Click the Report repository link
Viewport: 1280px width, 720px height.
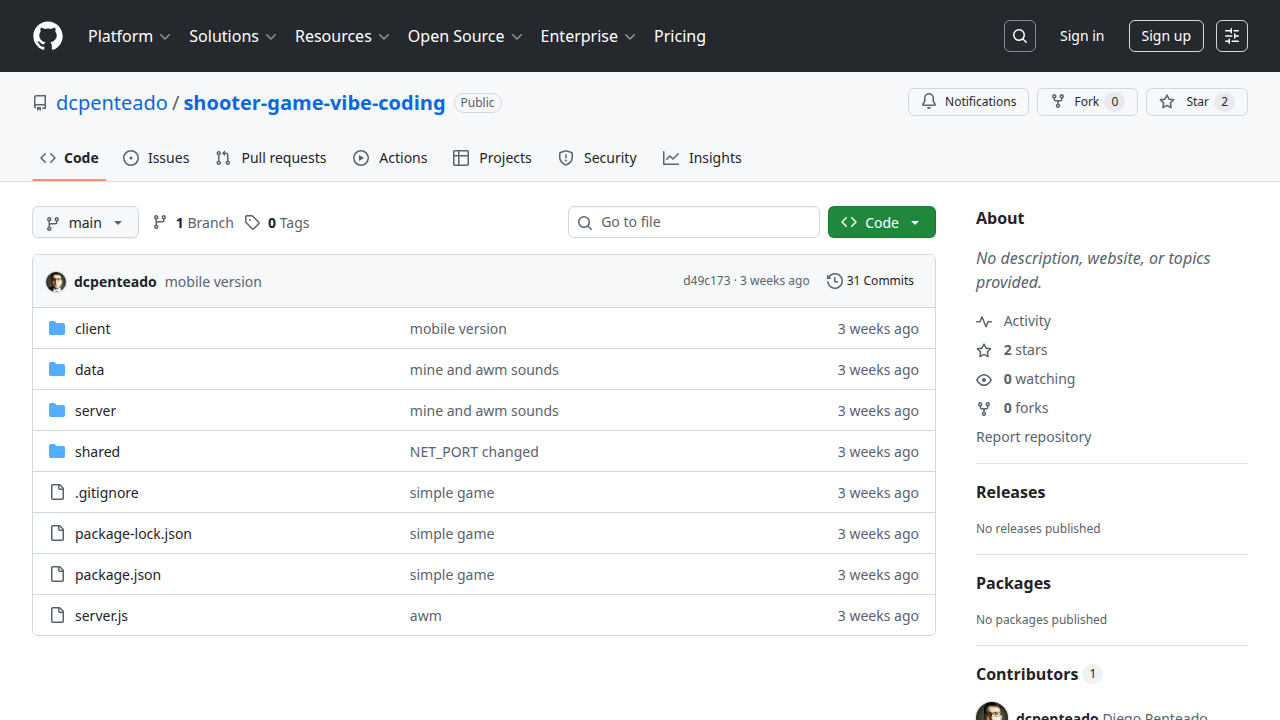(x=1034, y=437)
